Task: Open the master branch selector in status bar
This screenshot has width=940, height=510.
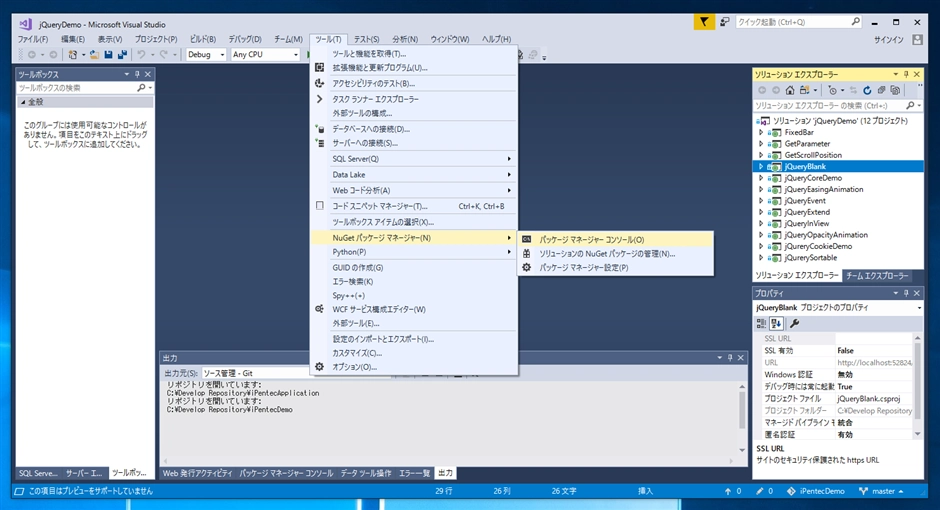Action: pyautogui.click(x=881, y=491)
